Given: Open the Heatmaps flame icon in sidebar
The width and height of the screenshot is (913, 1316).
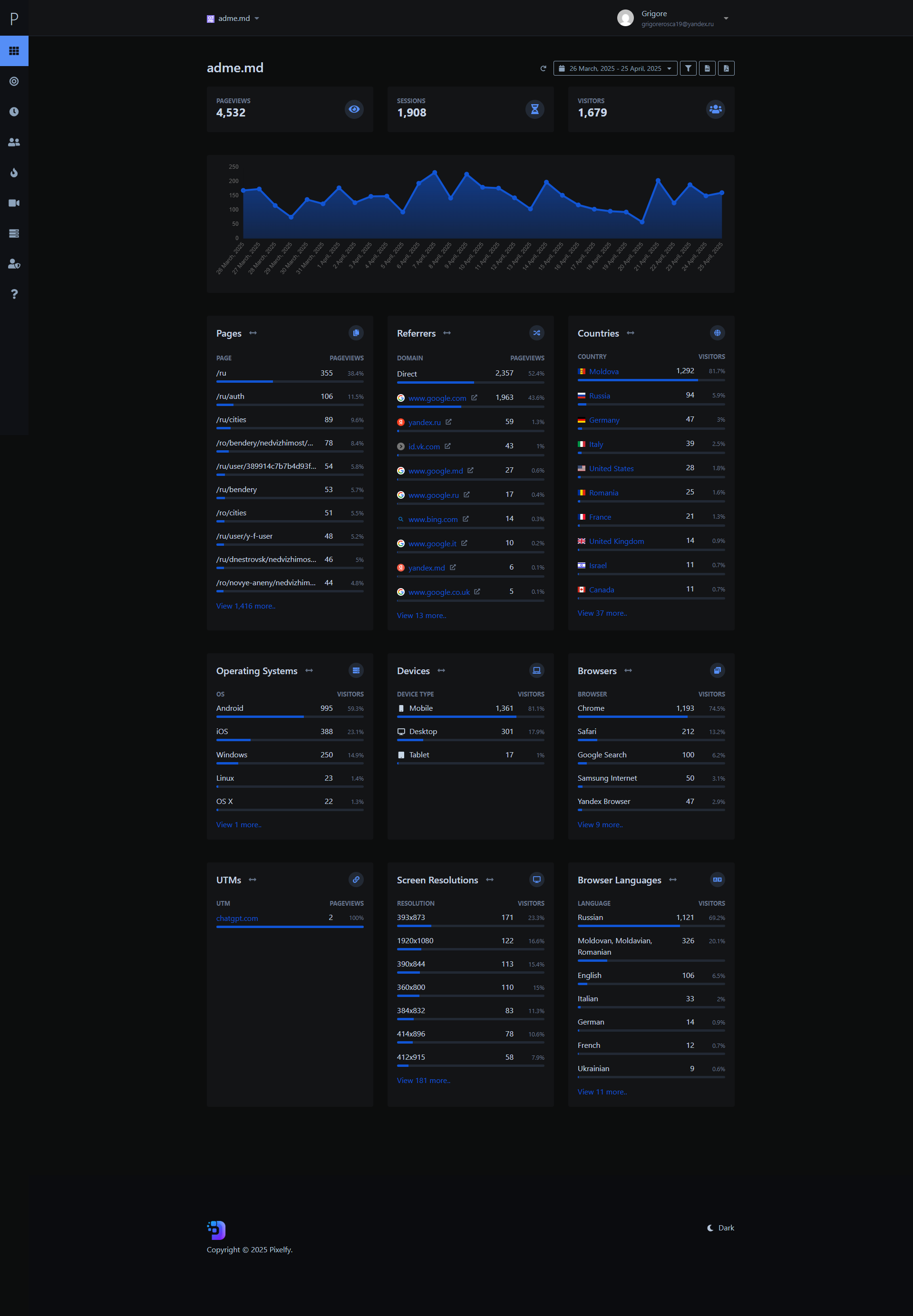Looking at the screenshot, I should pos(14,173).
